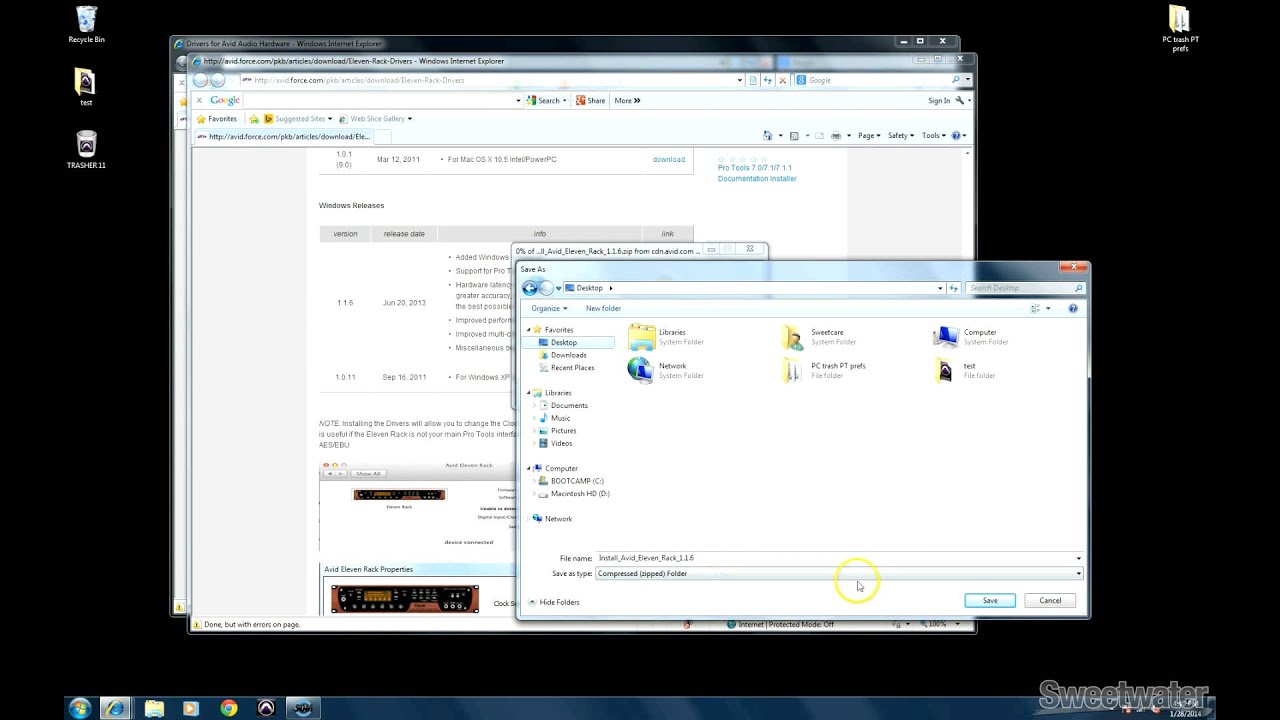Viewport: 1280px width, 720px height.
Task: Click Share on Google toolbar
Action: pos(591,100)
